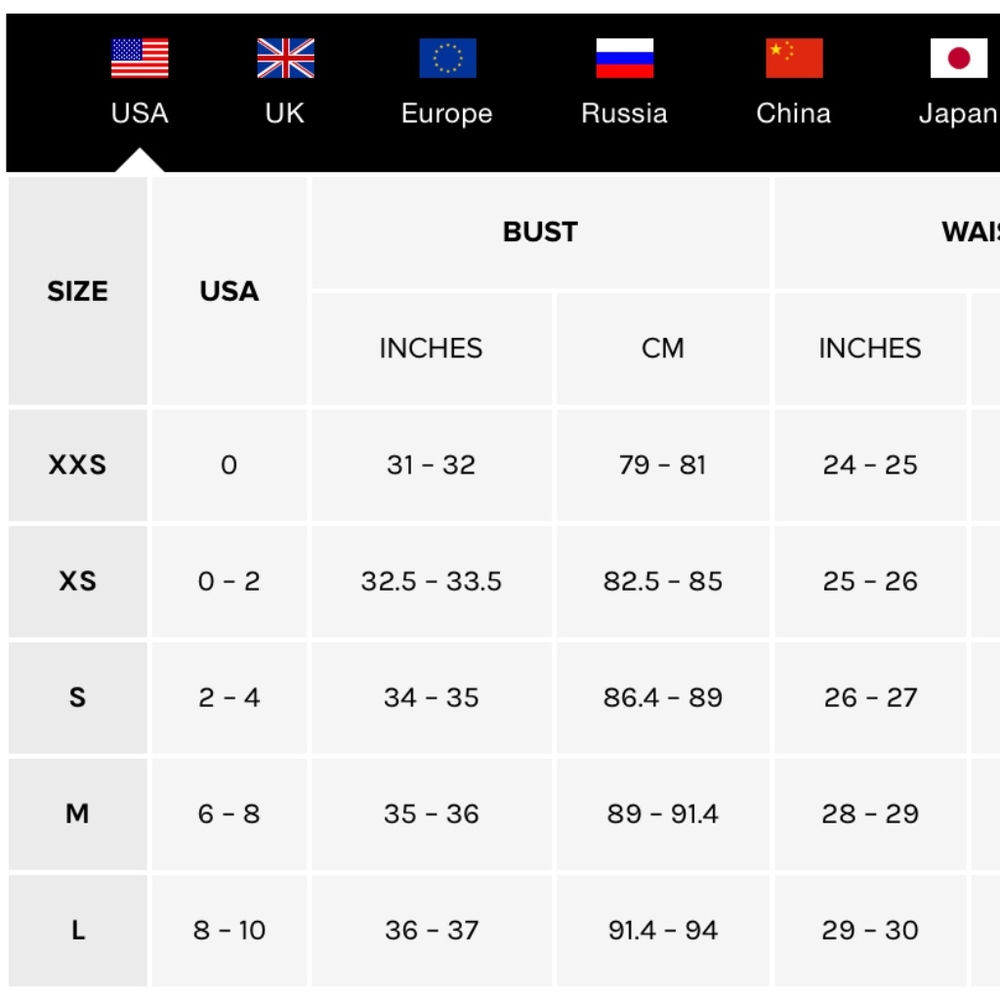
Task: Click the China flag icon
Action: click(794, 58)
